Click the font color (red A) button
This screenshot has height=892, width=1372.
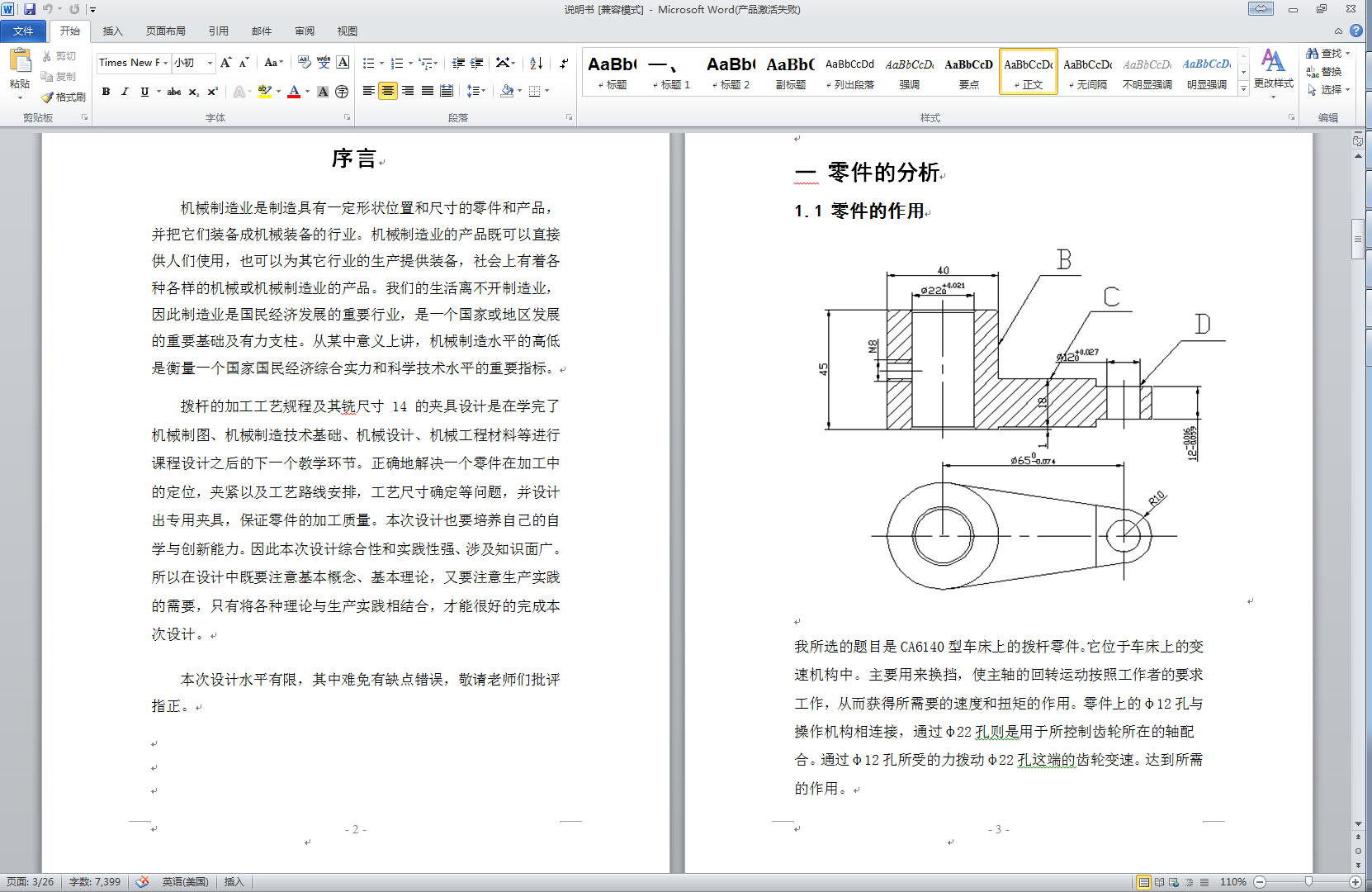(293, 92)
